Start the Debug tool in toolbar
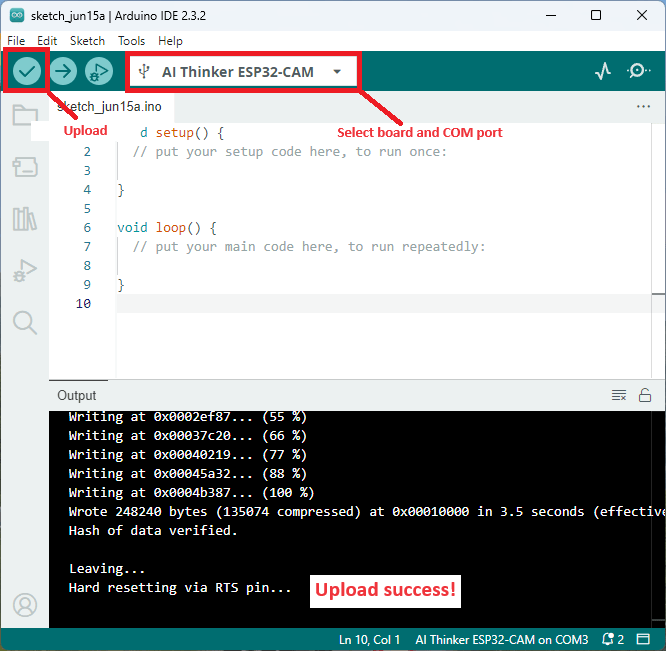Screen dimensions: 666x651 [99, 71]
